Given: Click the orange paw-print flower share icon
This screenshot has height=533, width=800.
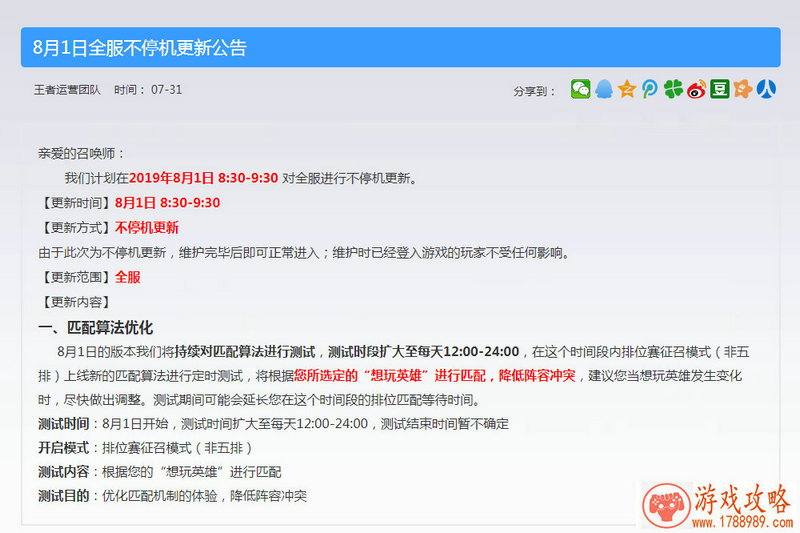Looking at the screenshot, I should pos(742,89).
